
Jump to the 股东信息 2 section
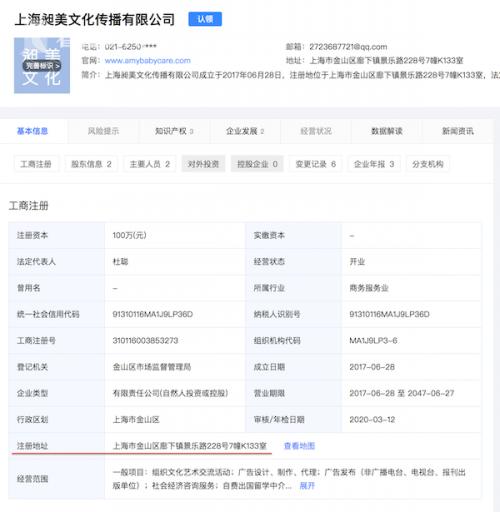91,164
